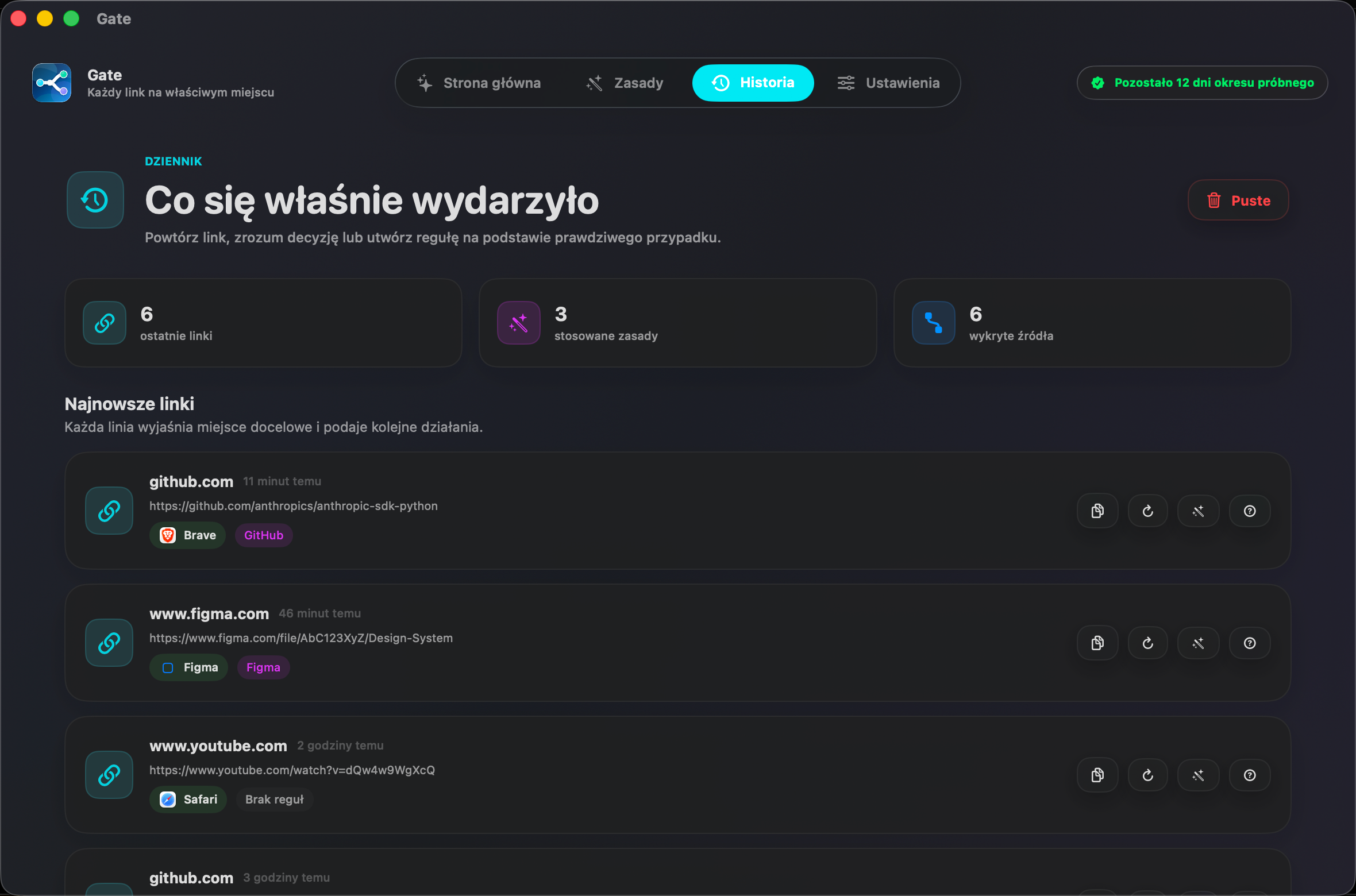Copy the www.youtube.com link
Viewport: 1356px width, 896px height.
pos(1097,775)
